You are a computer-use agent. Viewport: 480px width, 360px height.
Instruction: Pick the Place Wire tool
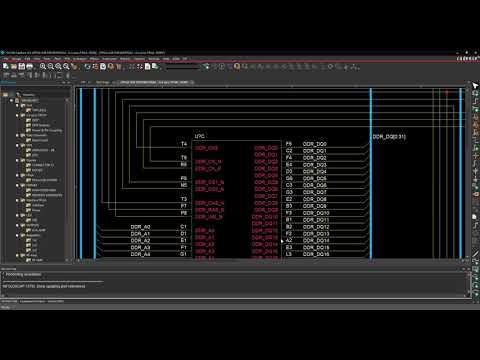[475, 101]
